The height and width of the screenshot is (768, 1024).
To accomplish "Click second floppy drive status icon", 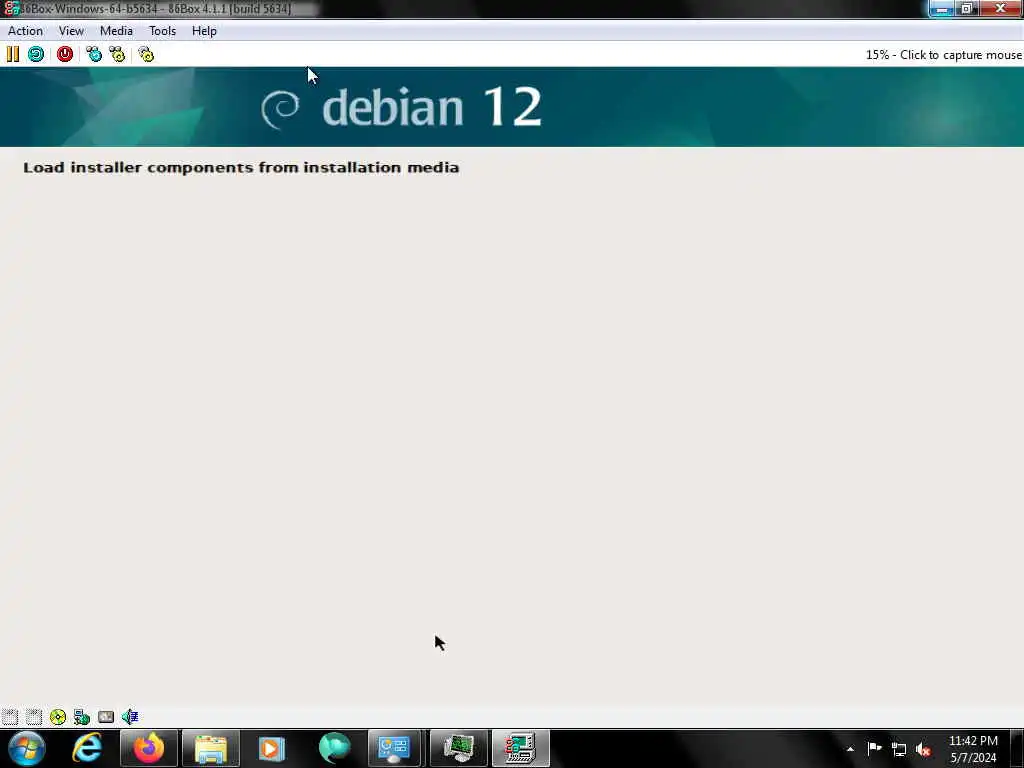I will pyautogui.click(x=34, y=717).
